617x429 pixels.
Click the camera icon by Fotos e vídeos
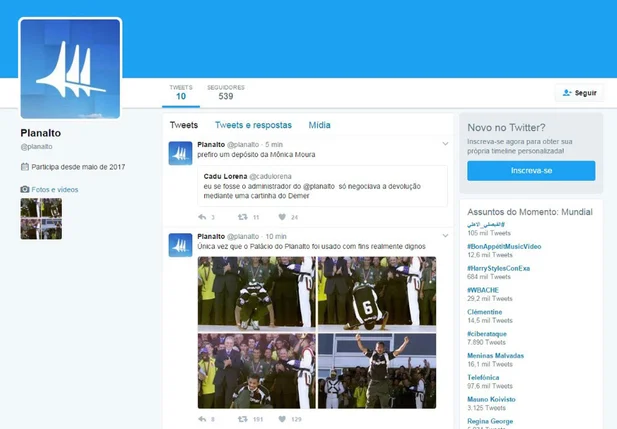pos(25,189)
